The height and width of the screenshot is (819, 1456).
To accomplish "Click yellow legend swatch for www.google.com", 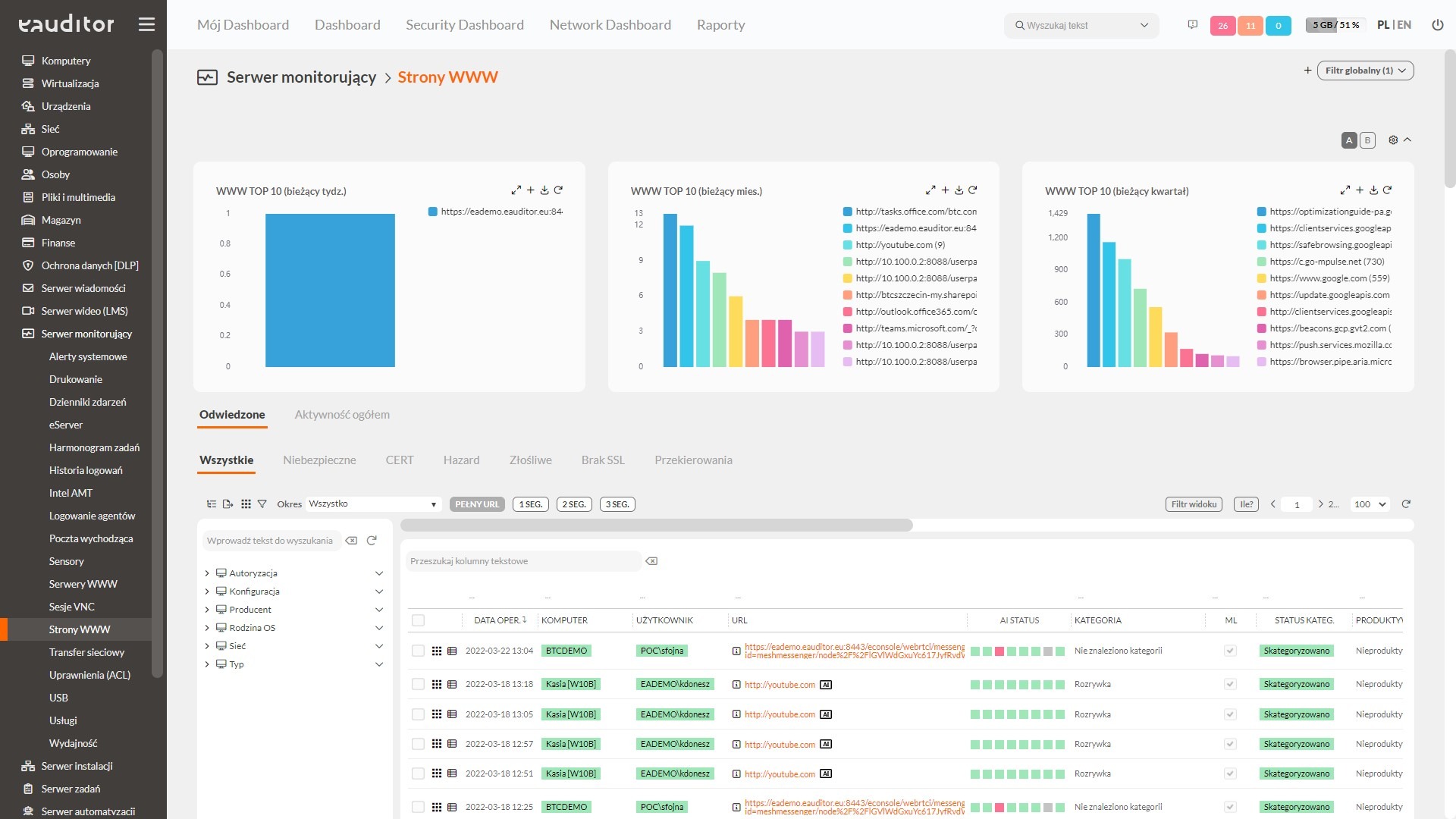I will click(1262, 278).
